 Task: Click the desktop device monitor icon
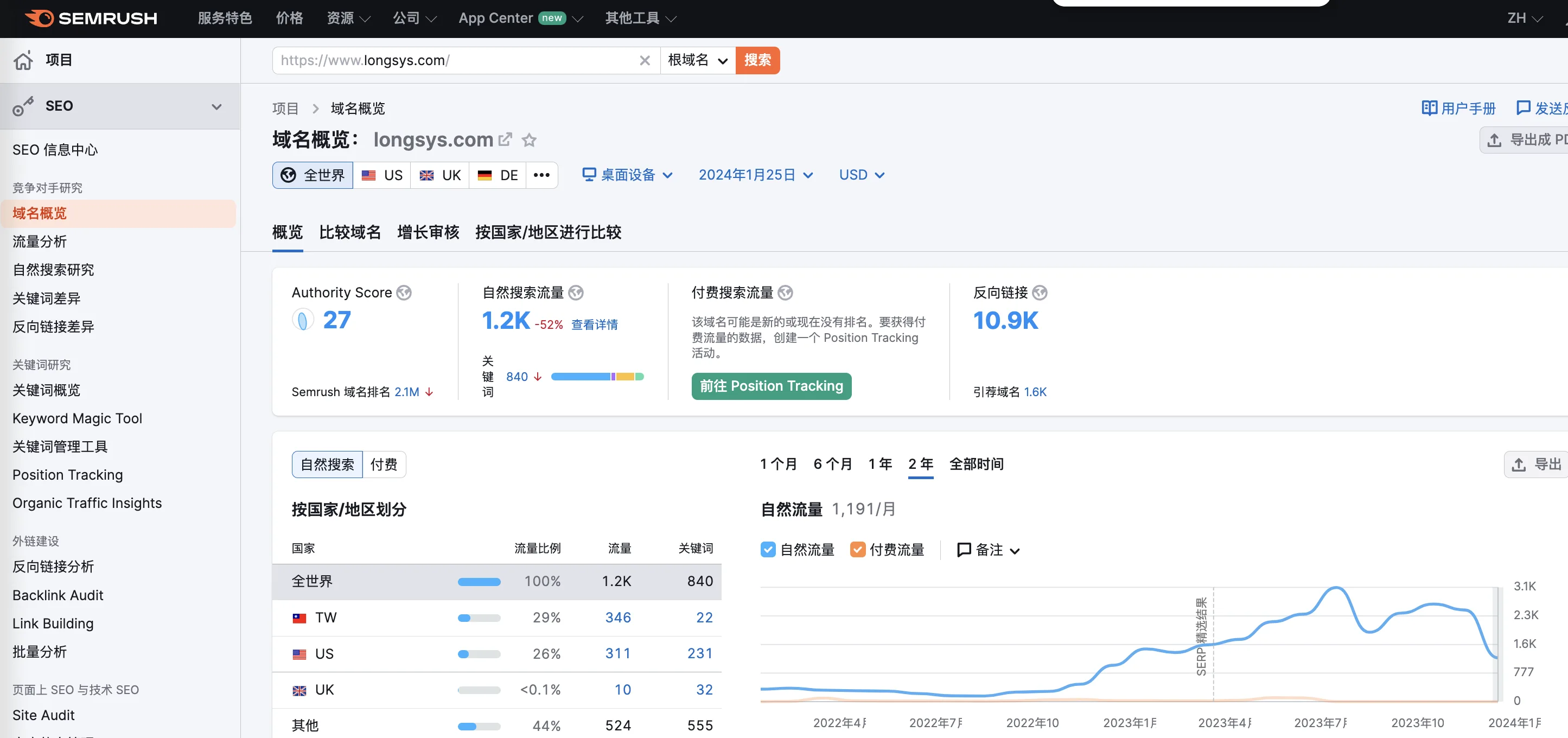coord(589,175)
